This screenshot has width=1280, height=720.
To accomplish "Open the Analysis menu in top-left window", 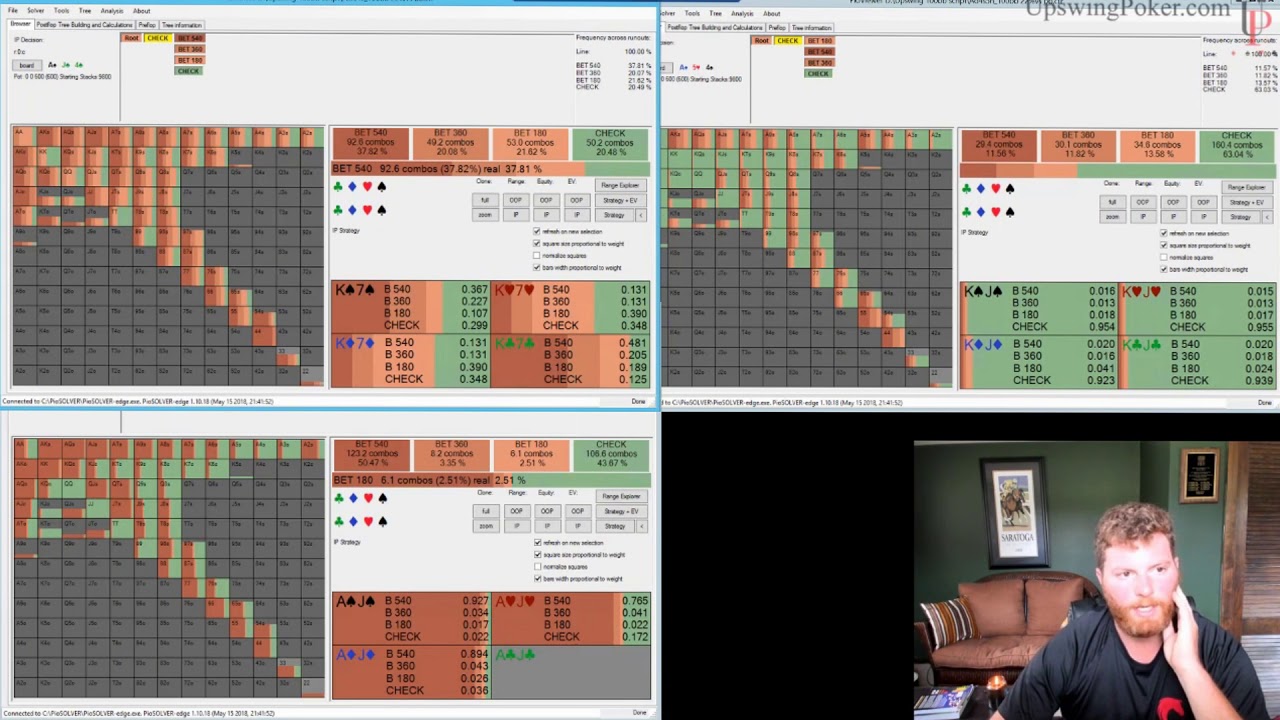I will point(112,11).
